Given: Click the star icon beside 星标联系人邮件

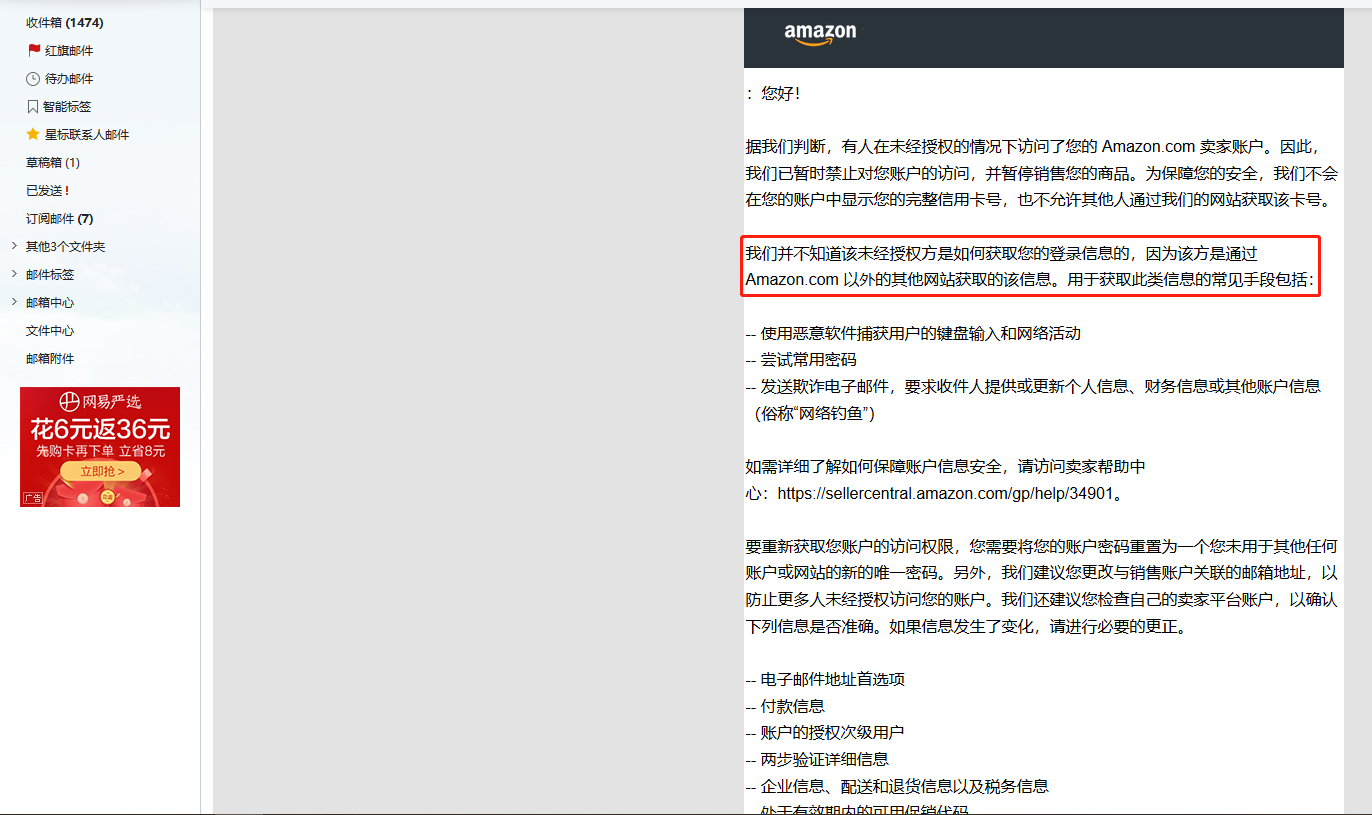Looking at the screenshot, I should [x=33, y=134].
